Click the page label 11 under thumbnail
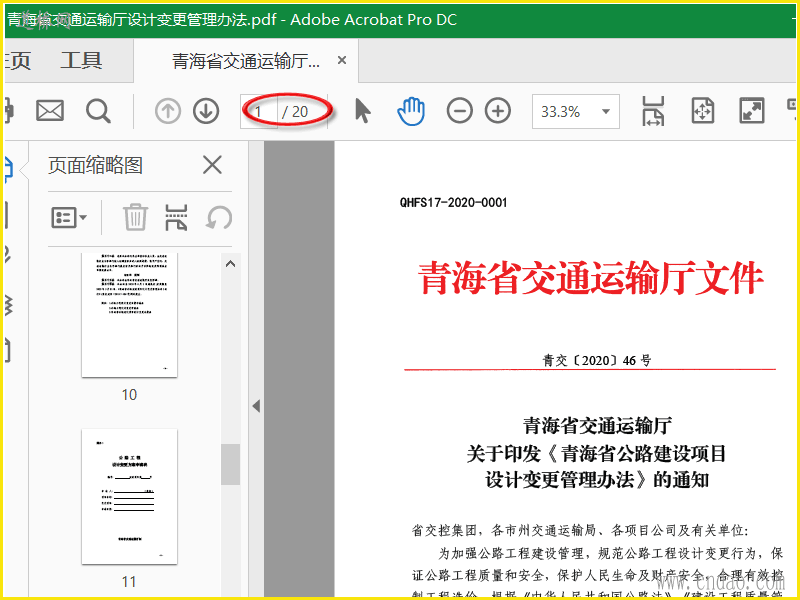This screenshot has height=600, width=800. coord(129,581)
